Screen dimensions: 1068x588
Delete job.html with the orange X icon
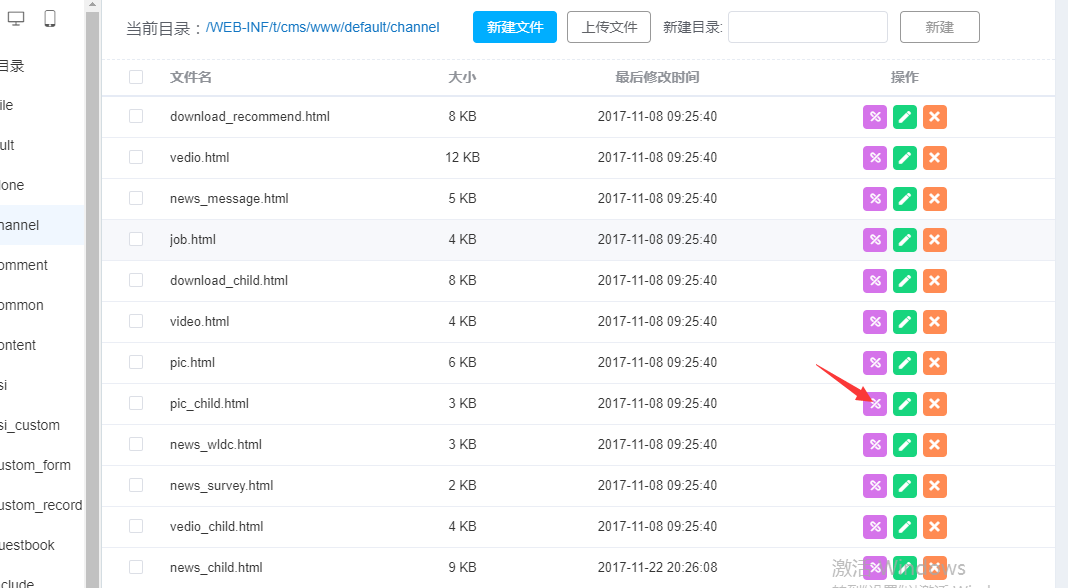tap(935, 240)
